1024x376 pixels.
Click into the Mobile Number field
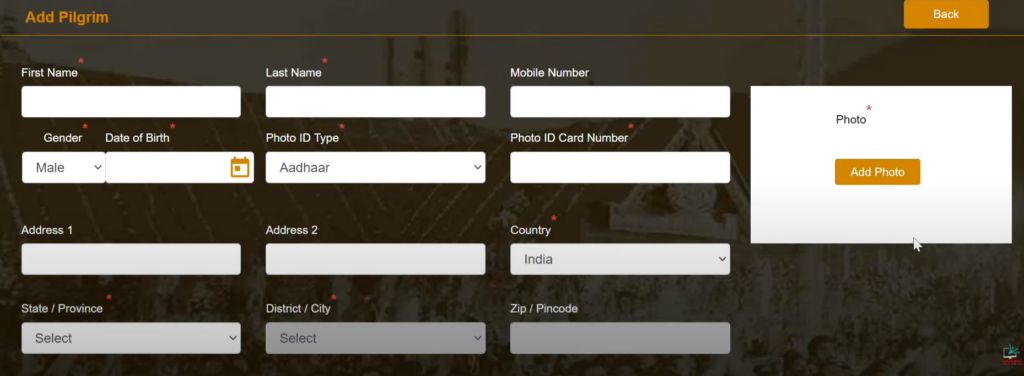620,102
